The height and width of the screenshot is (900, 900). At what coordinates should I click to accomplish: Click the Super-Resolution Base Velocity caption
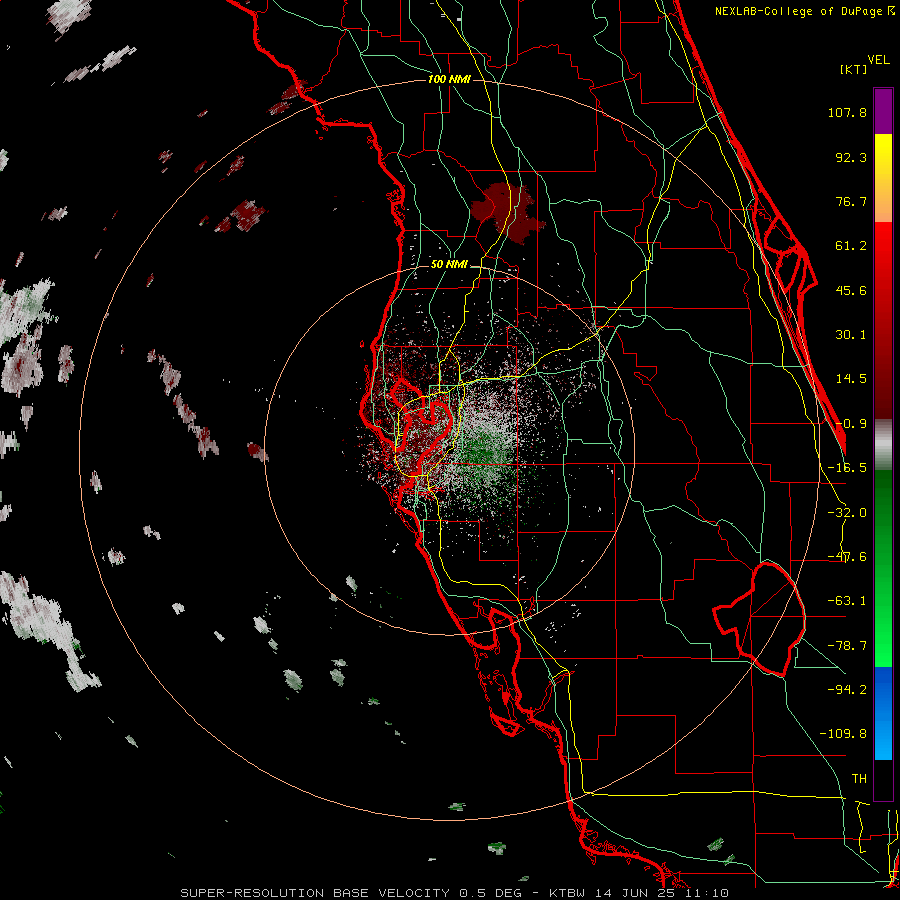(x=455, y=893)
